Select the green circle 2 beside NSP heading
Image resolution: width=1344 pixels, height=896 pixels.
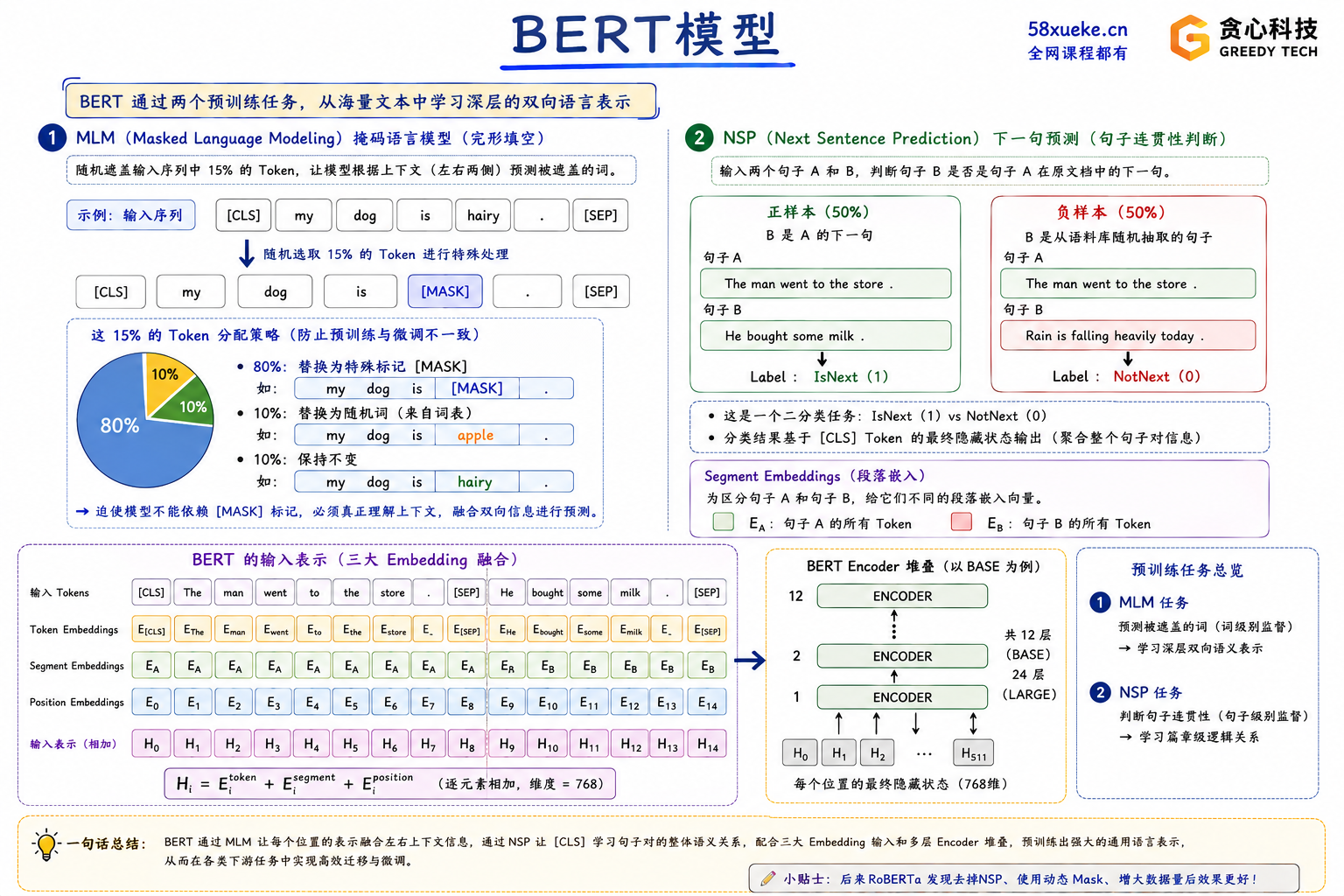(699, 137)
